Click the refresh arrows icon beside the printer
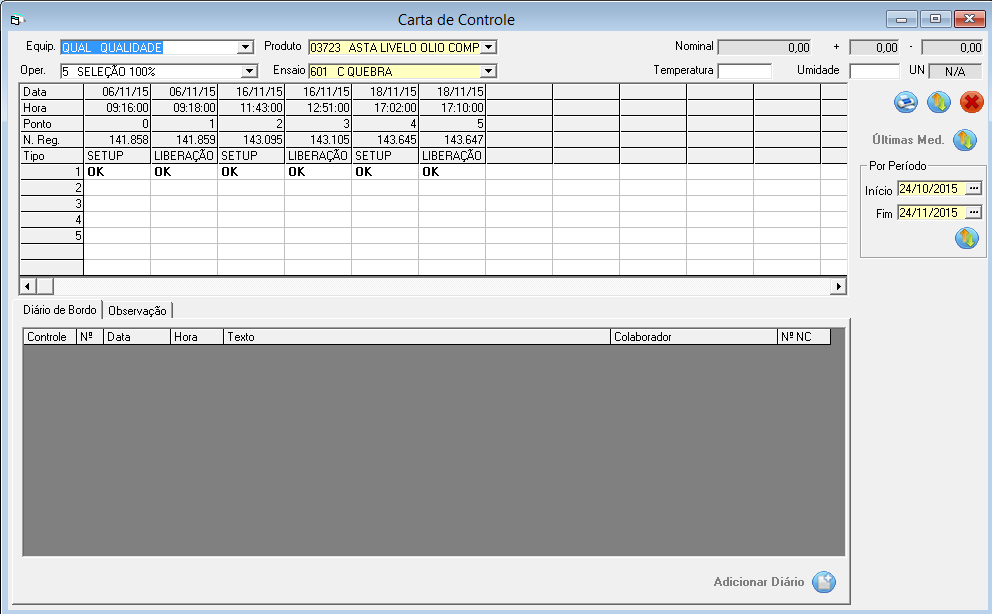The image size is (992, 614). [x=939, y=102]
